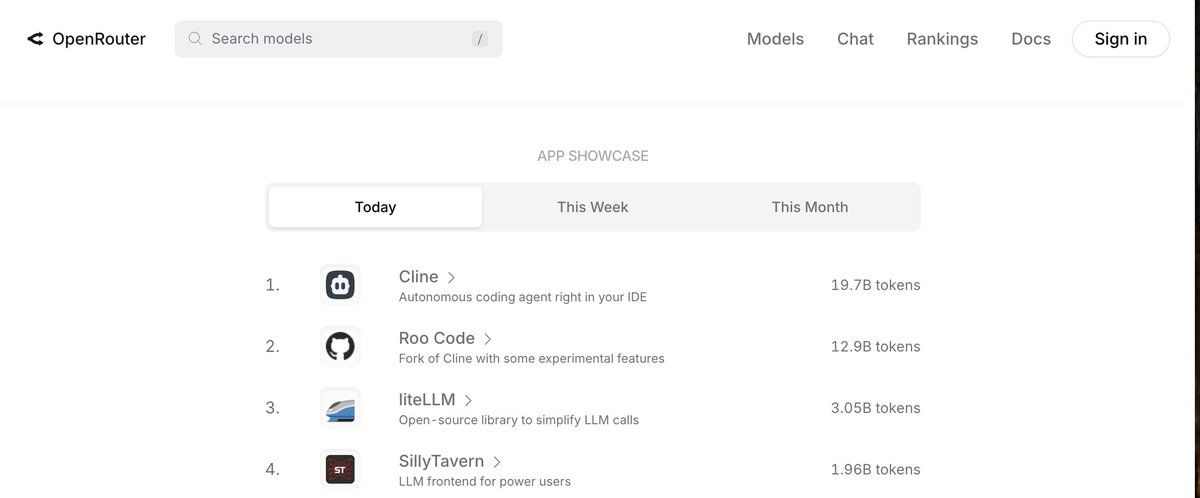The height and width of the screenshot is (498, 1200).
Task: Click "Open-source library to simplify LLM calls"
Action: 518,420
